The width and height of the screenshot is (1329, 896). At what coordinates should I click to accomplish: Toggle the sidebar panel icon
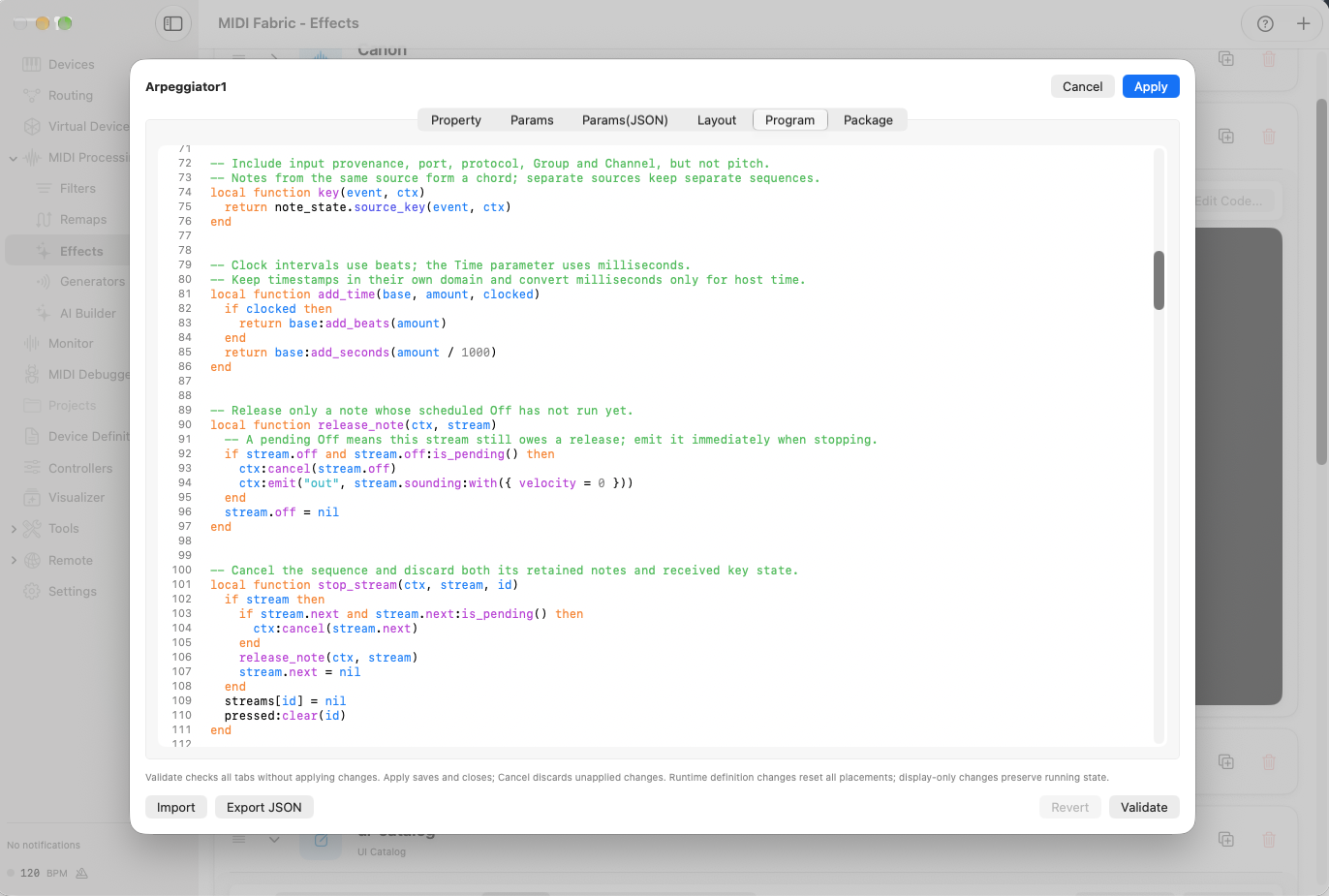(173, 23)
